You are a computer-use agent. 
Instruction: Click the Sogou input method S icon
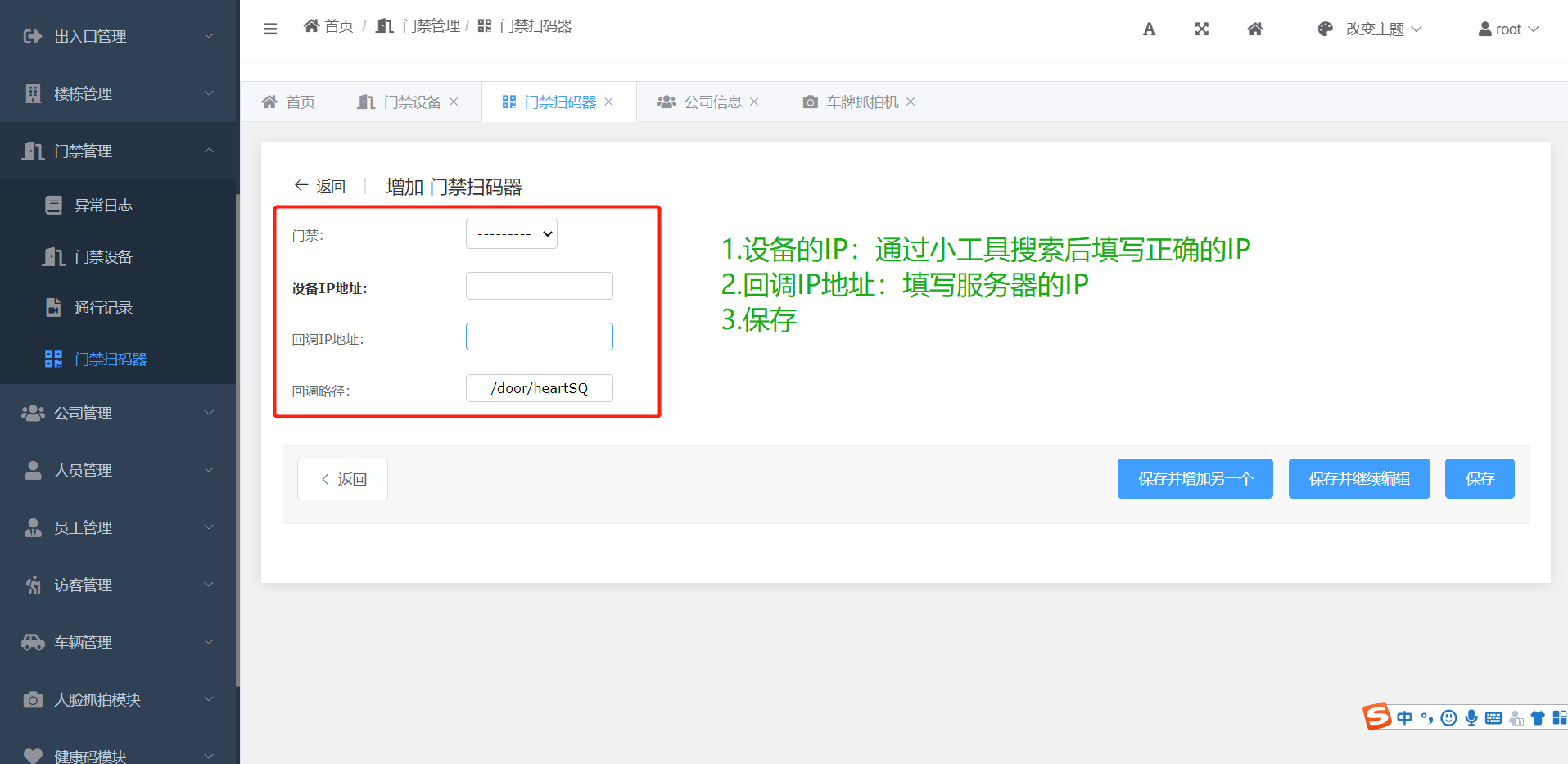(1376, 717)
